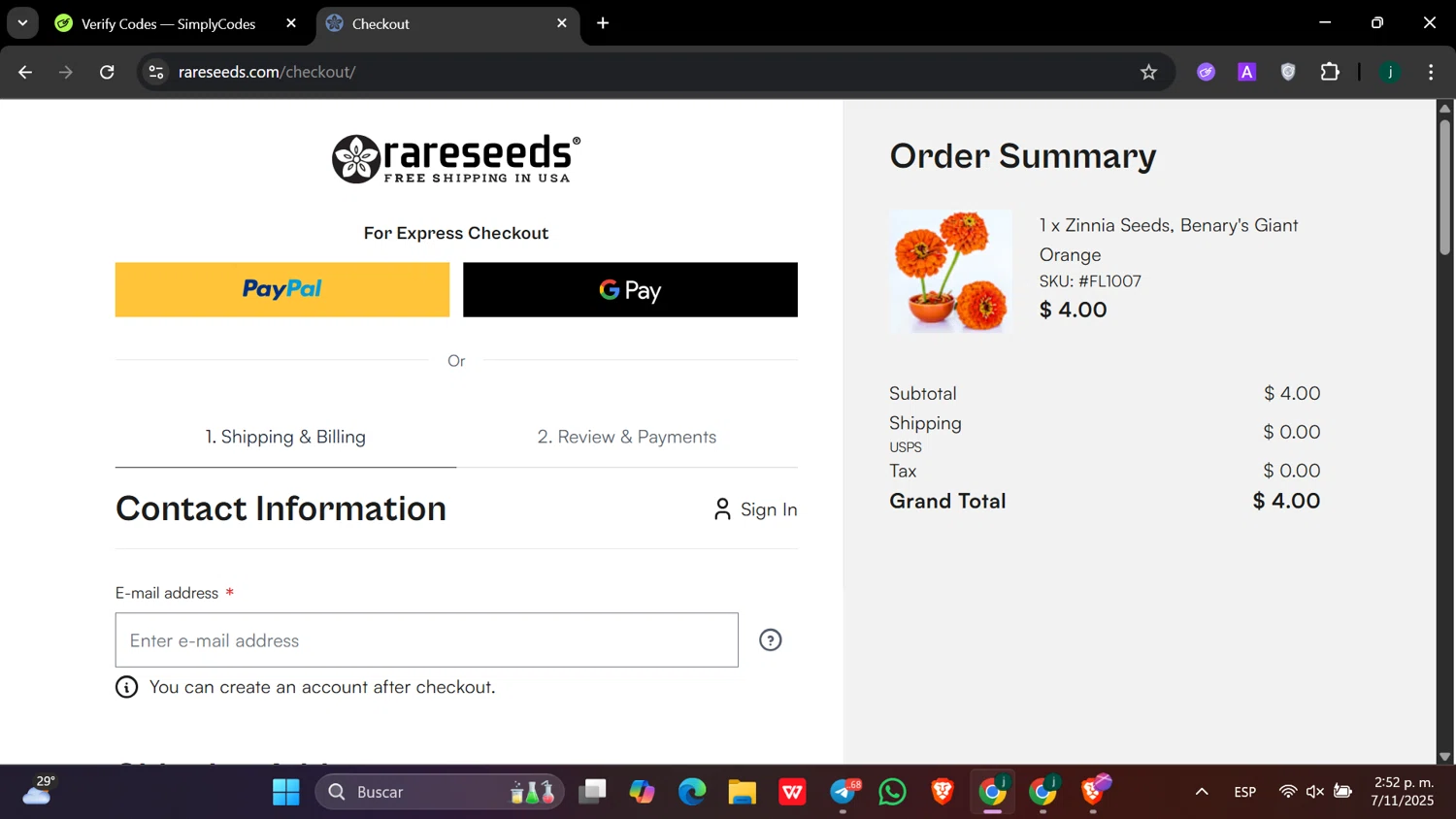The width and height of the screenshot is (1456, 819).
Task: Click the muted volume icon
Action: pos(1315,792)
